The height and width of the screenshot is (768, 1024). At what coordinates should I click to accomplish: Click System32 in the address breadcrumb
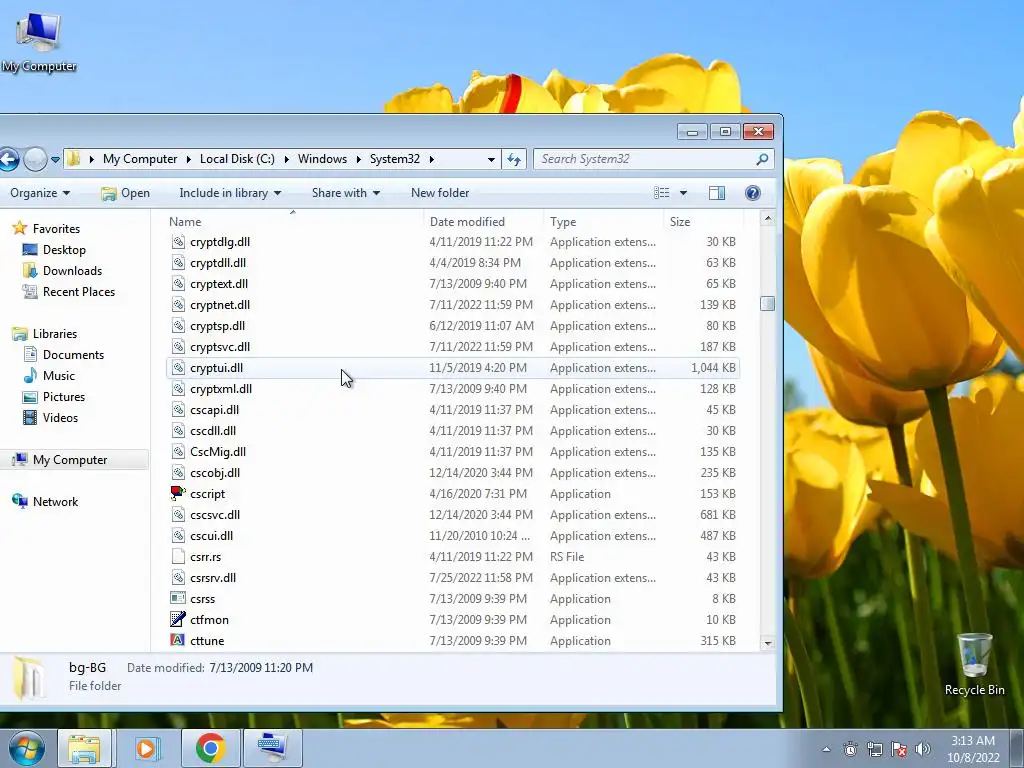394,159
